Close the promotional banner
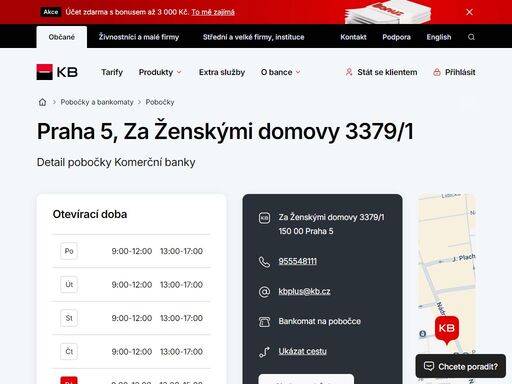This screenshot has height=384, width=512. click(469, 12)
